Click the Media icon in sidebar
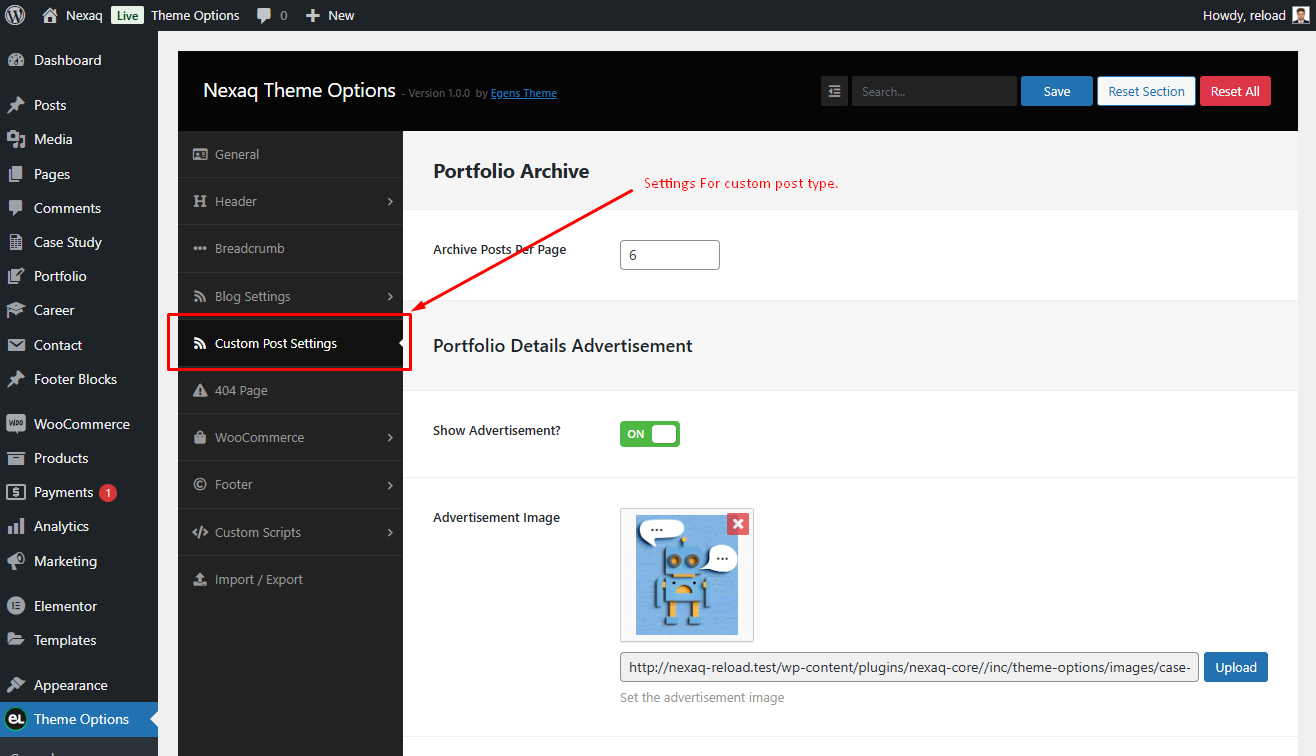The image size is (1316, 756). (x=16, y=139)
